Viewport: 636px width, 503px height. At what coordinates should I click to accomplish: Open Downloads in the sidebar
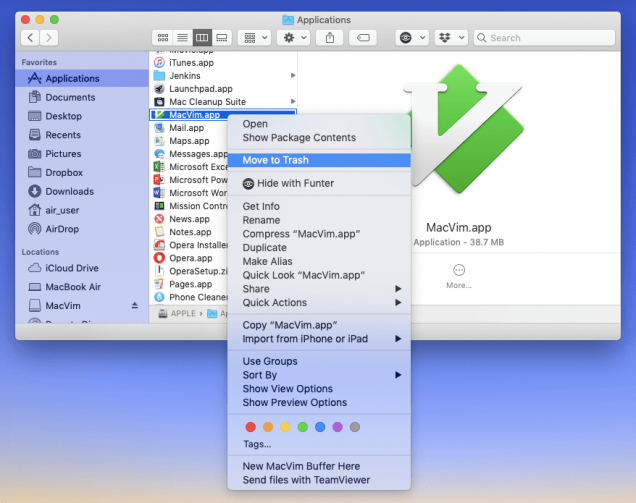(82, 191)
